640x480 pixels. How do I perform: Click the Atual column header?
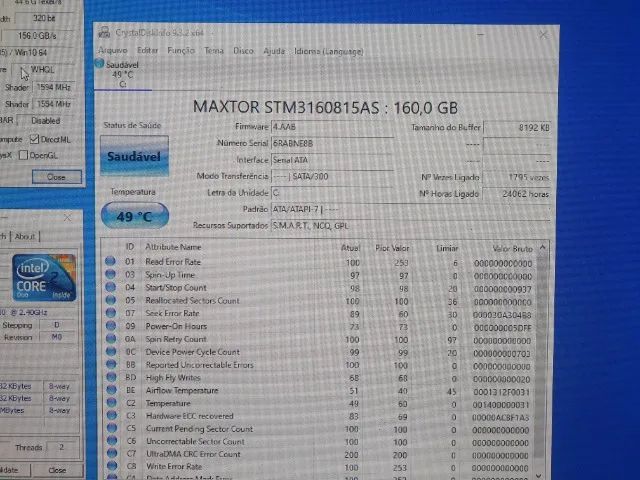(x=350, y=248)
